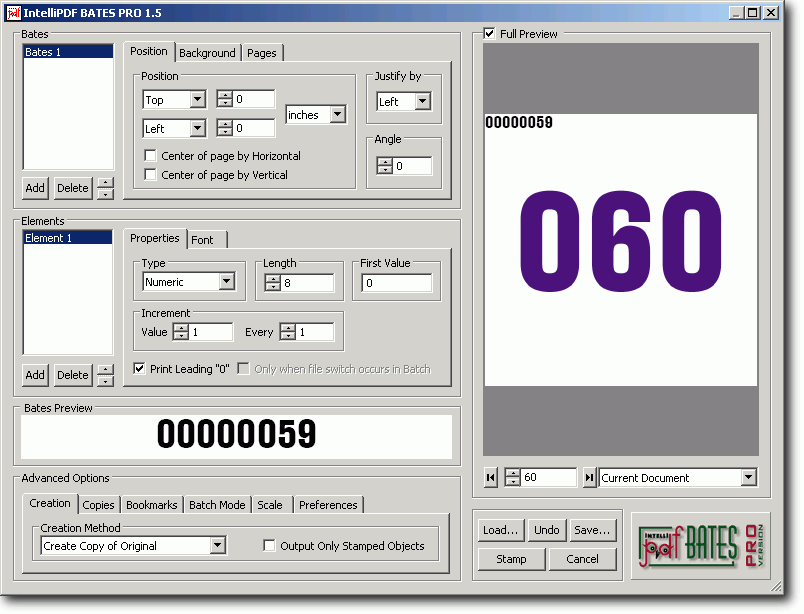
Task: Open the Properties tab
Action: click(154, 238)
